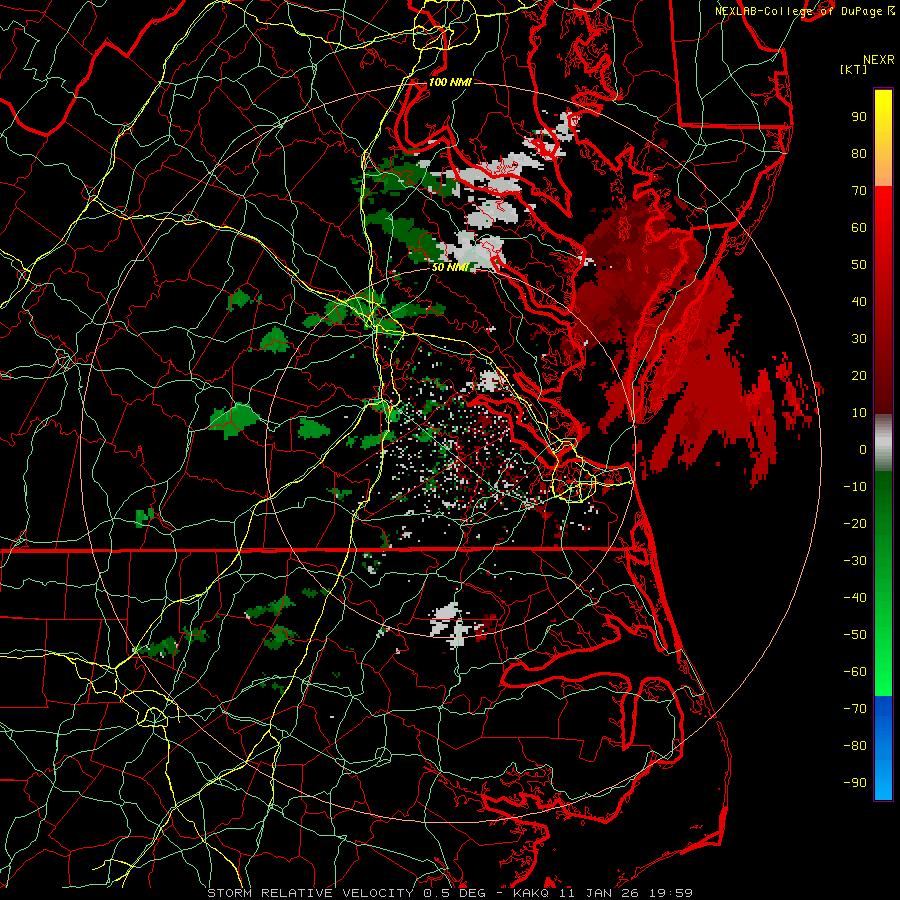Select the 70 value on velocity scale
Image resolution: width=900 pixels, height=900 pixels.
(859, 191)
